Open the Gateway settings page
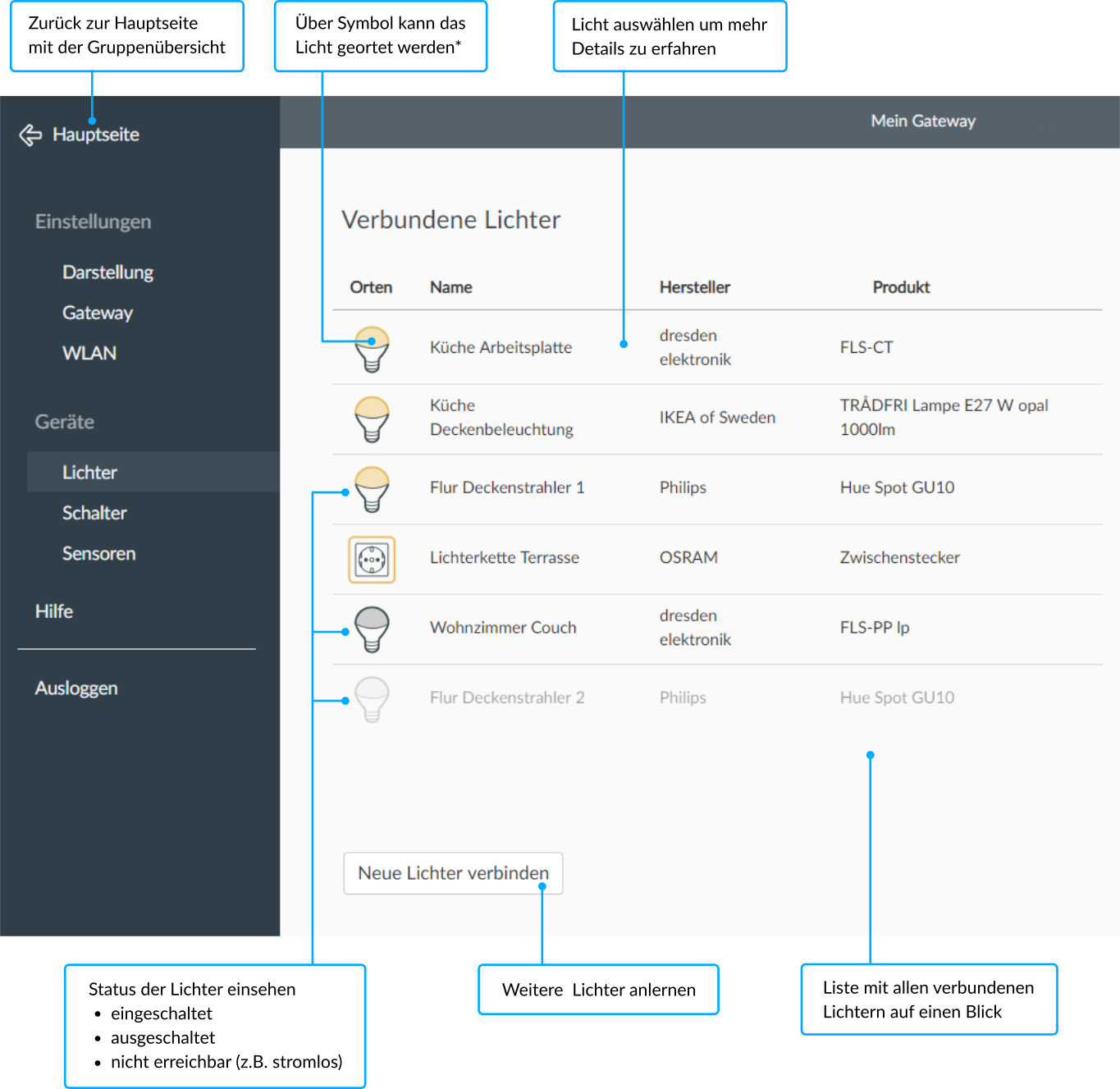This screenshot has width=1120, height=1089. click(97, 313)
